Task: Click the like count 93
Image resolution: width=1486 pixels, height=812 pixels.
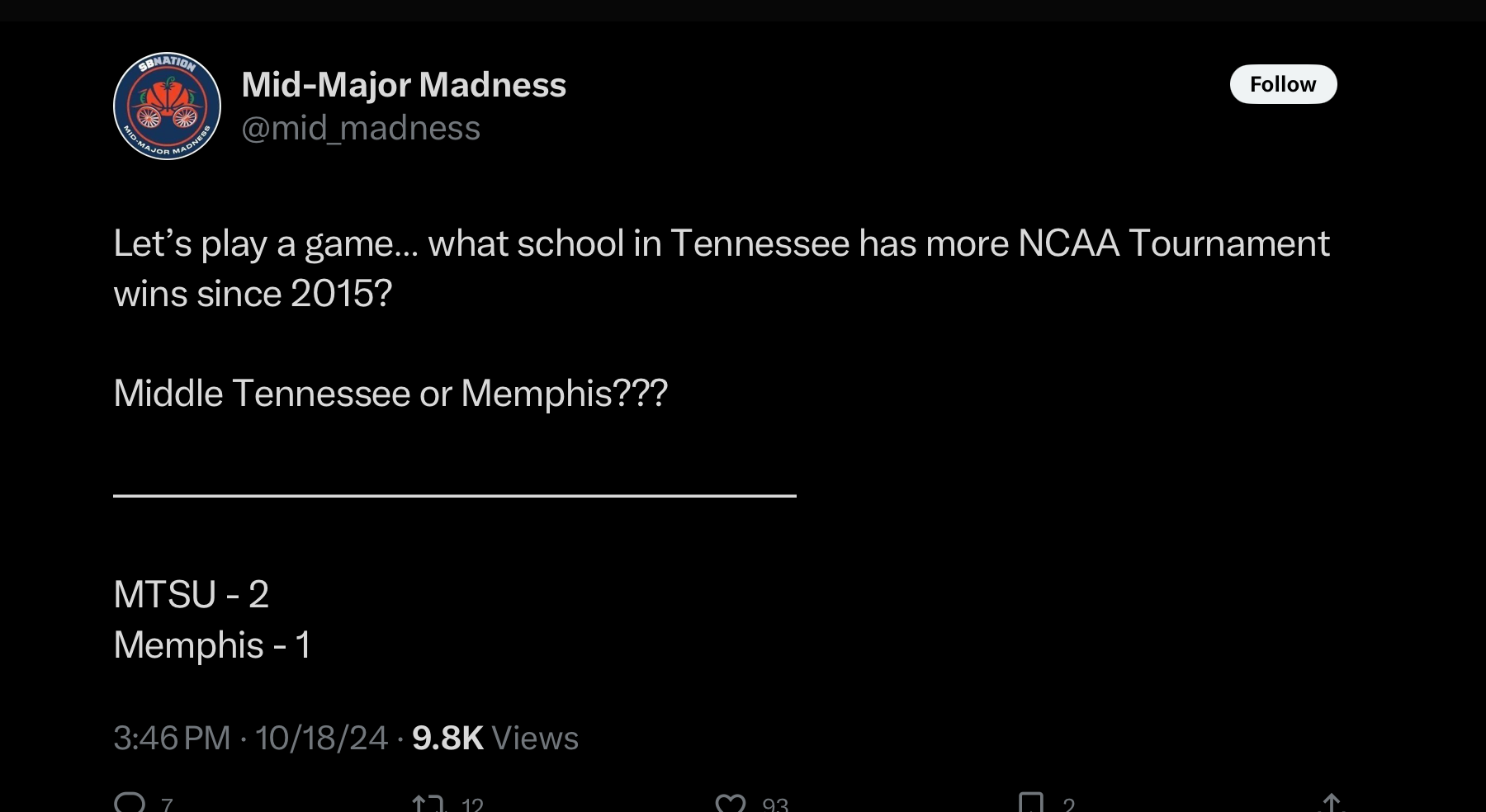Action: (x=775, y=805)
